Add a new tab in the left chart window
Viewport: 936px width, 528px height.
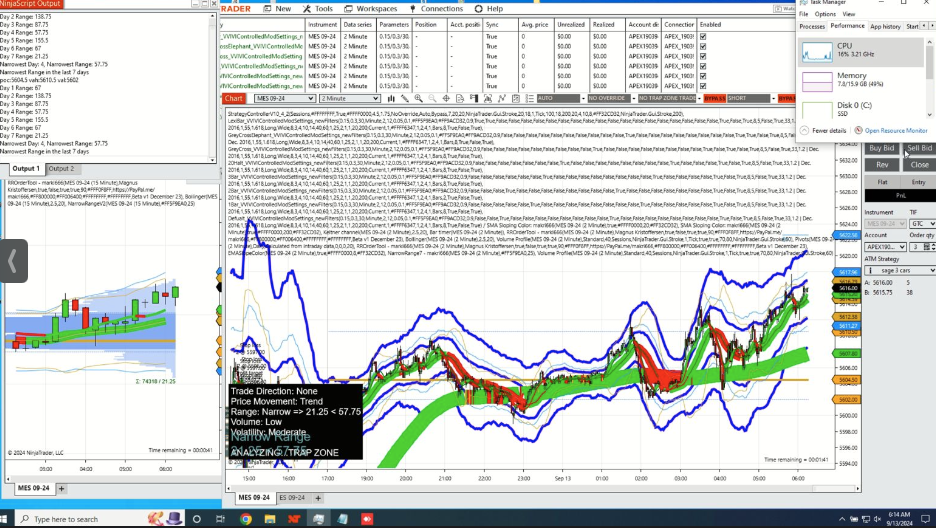coord(61,488)
